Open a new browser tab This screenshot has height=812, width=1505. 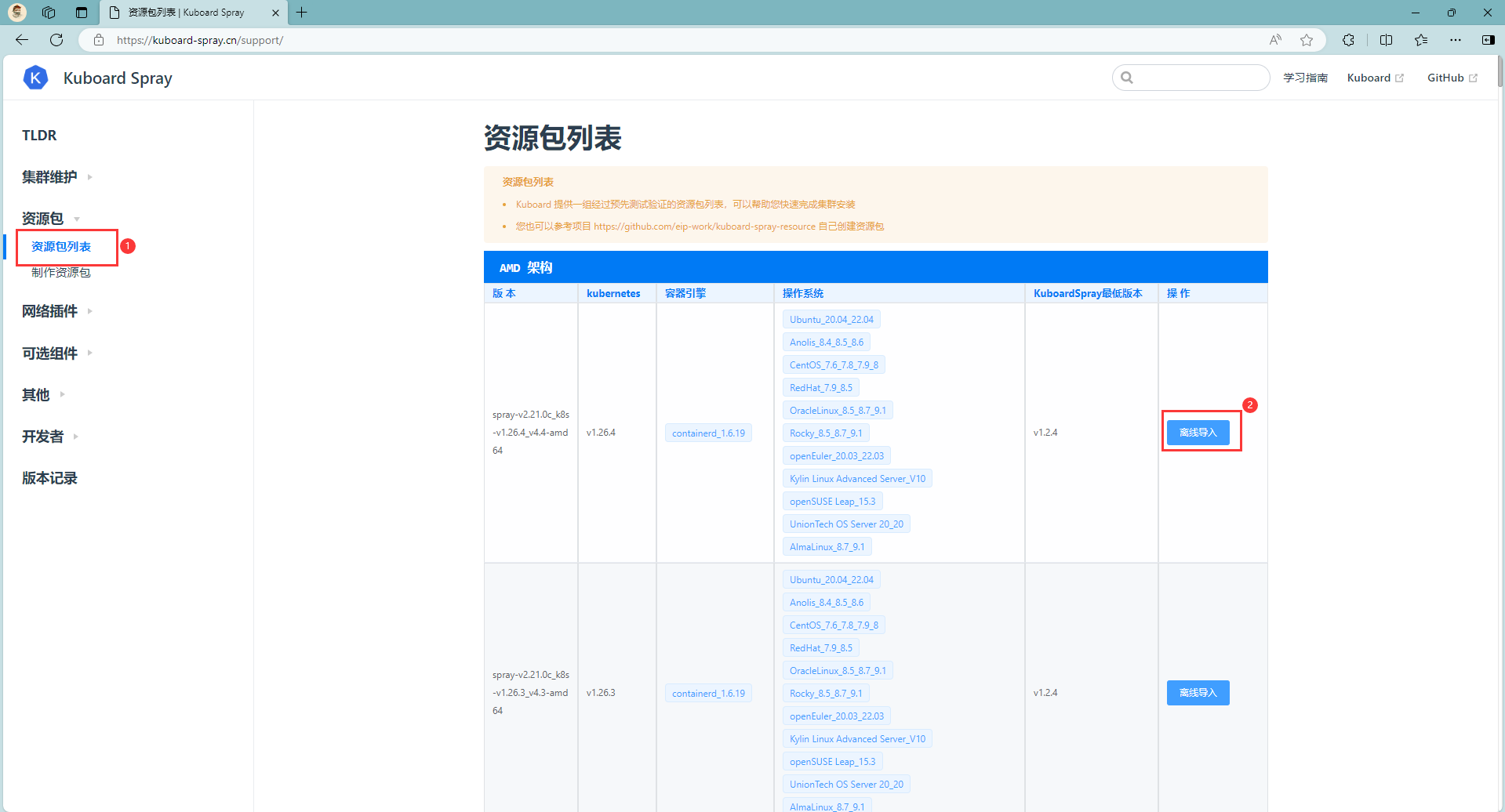click(x=302, y=13)
